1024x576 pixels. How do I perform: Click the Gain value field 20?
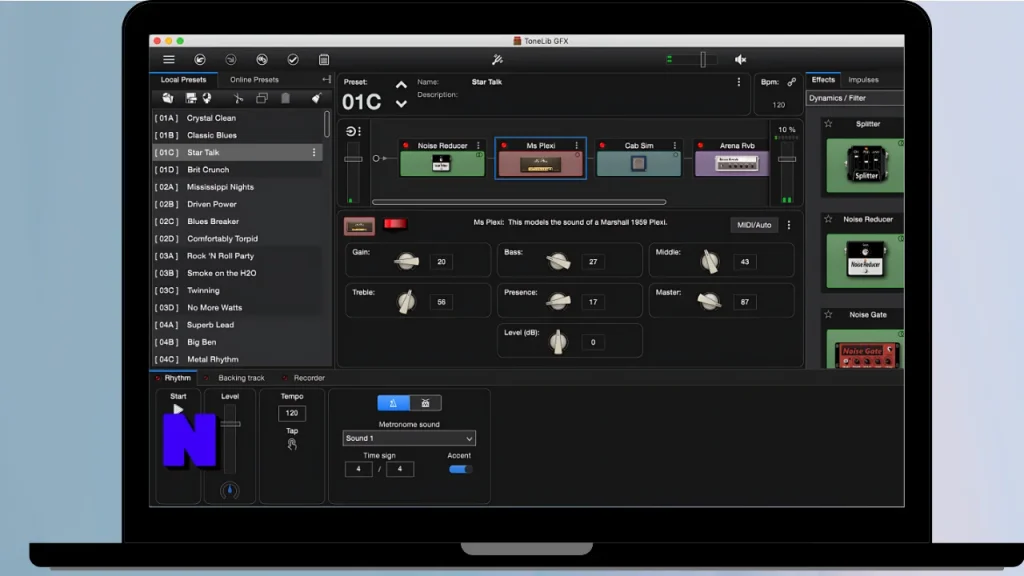pyautogui.click(x=441, y=262)
